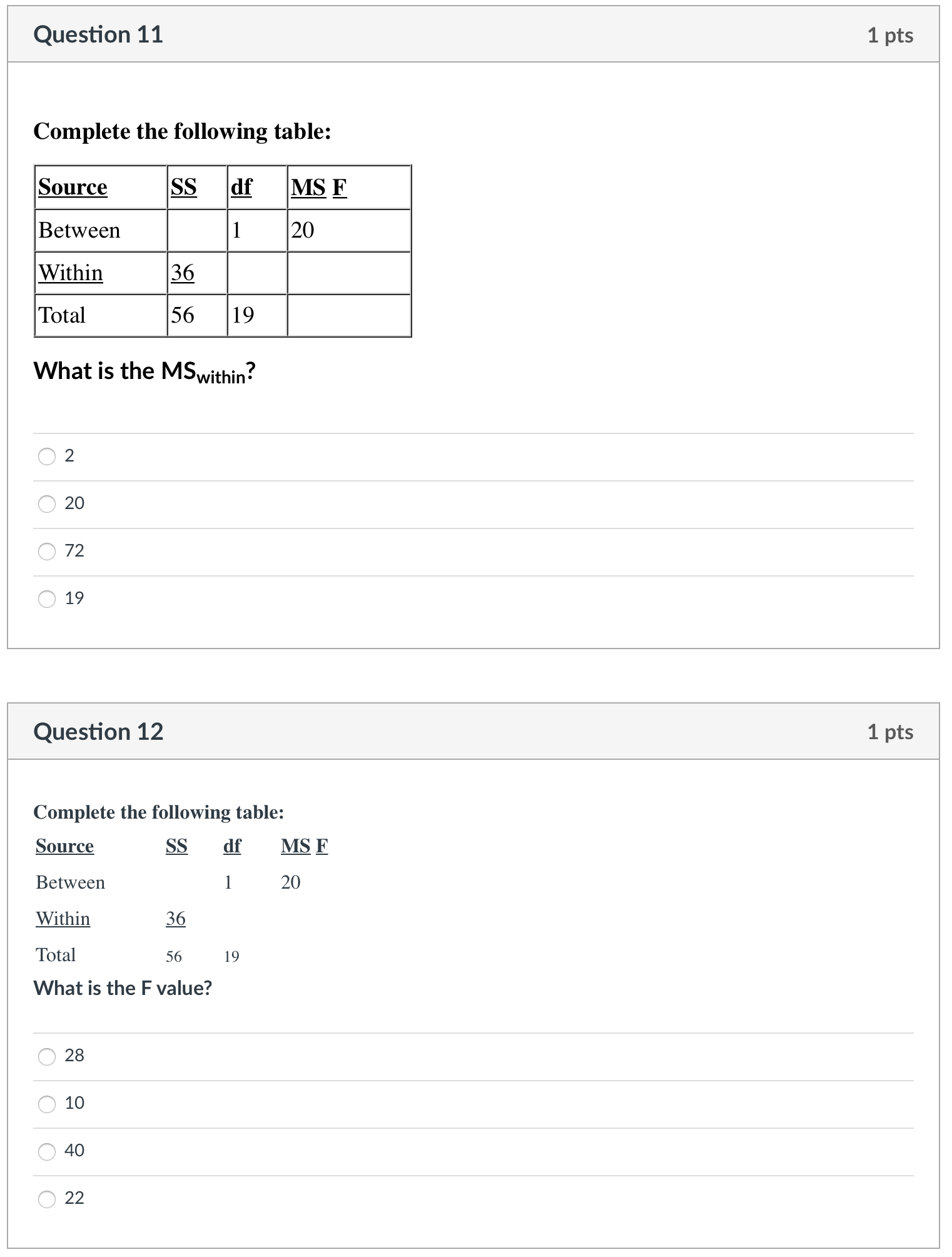Click the Between row in the first table
The height and width of the screenshot is (1257, 952).
click(79, 231)
